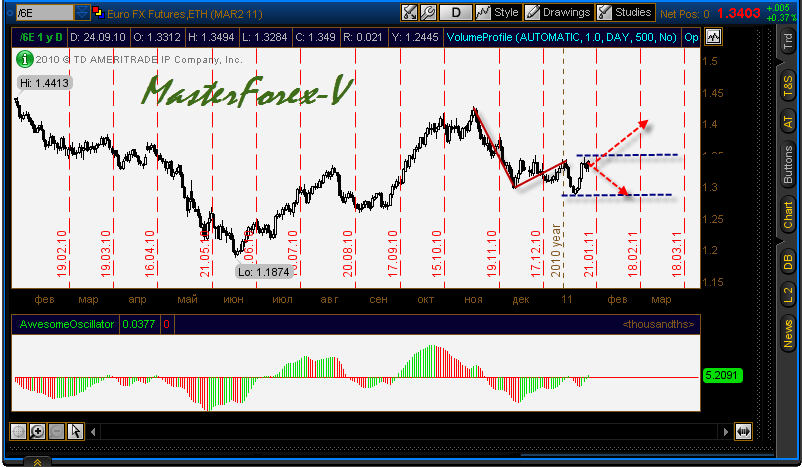This screenshot has height=467, width=802.
Task: Click the crosshair pan tool icon
Action: coord(18,431)
